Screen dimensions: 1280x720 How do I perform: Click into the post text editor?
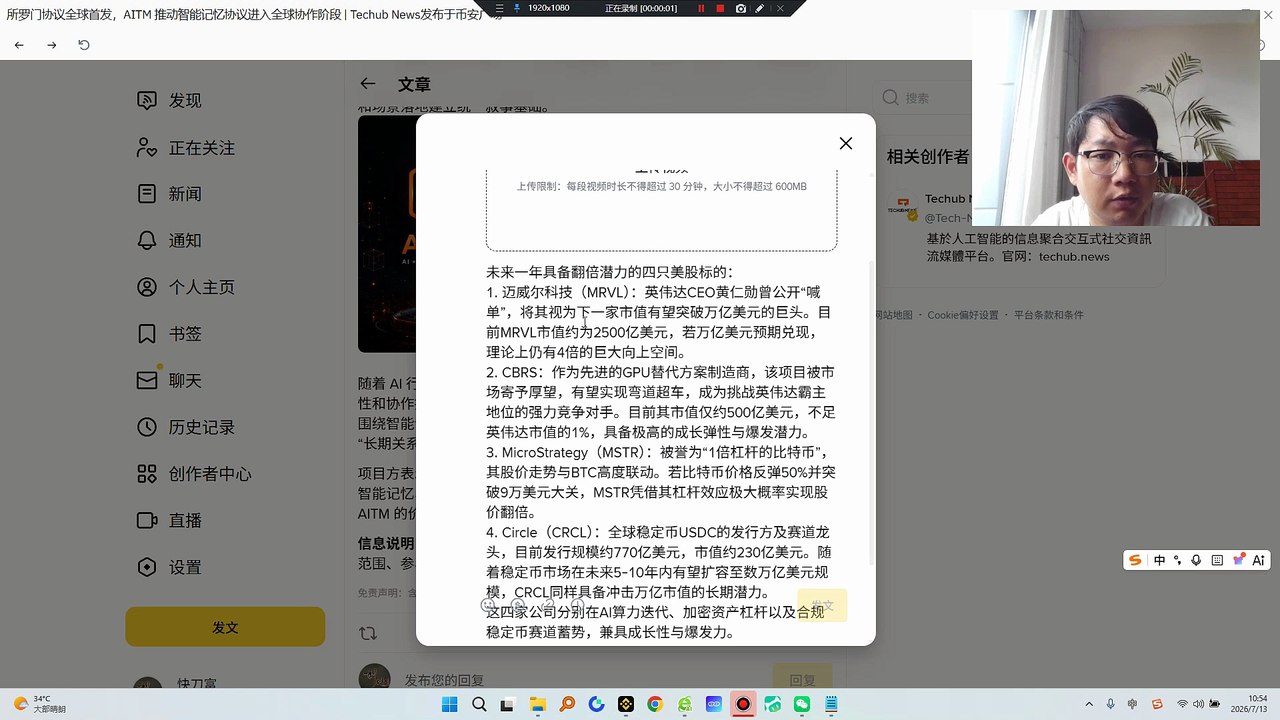tap(661, 450)
